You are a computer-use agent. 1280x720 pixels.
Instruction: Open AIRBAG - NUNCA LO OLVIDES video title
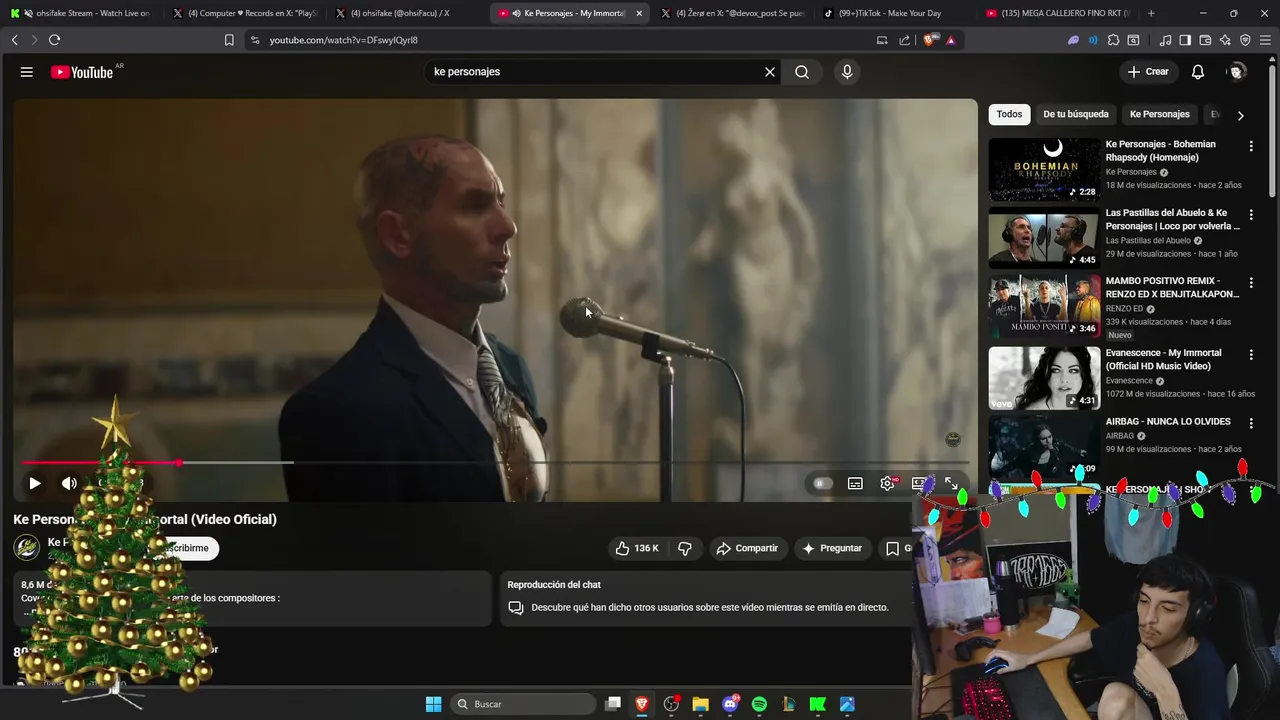(x=1168, y=421)
